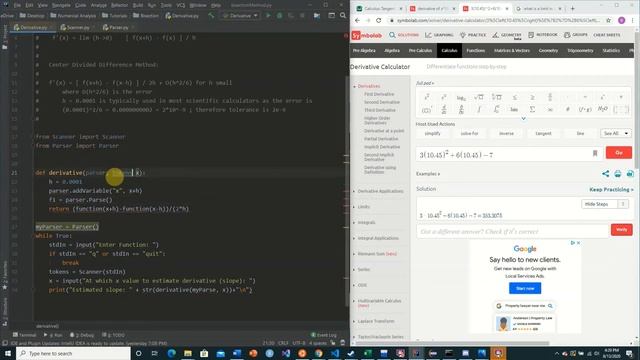Expand the keypad with the down chevron
640x360 pixels.
[523, 118]
